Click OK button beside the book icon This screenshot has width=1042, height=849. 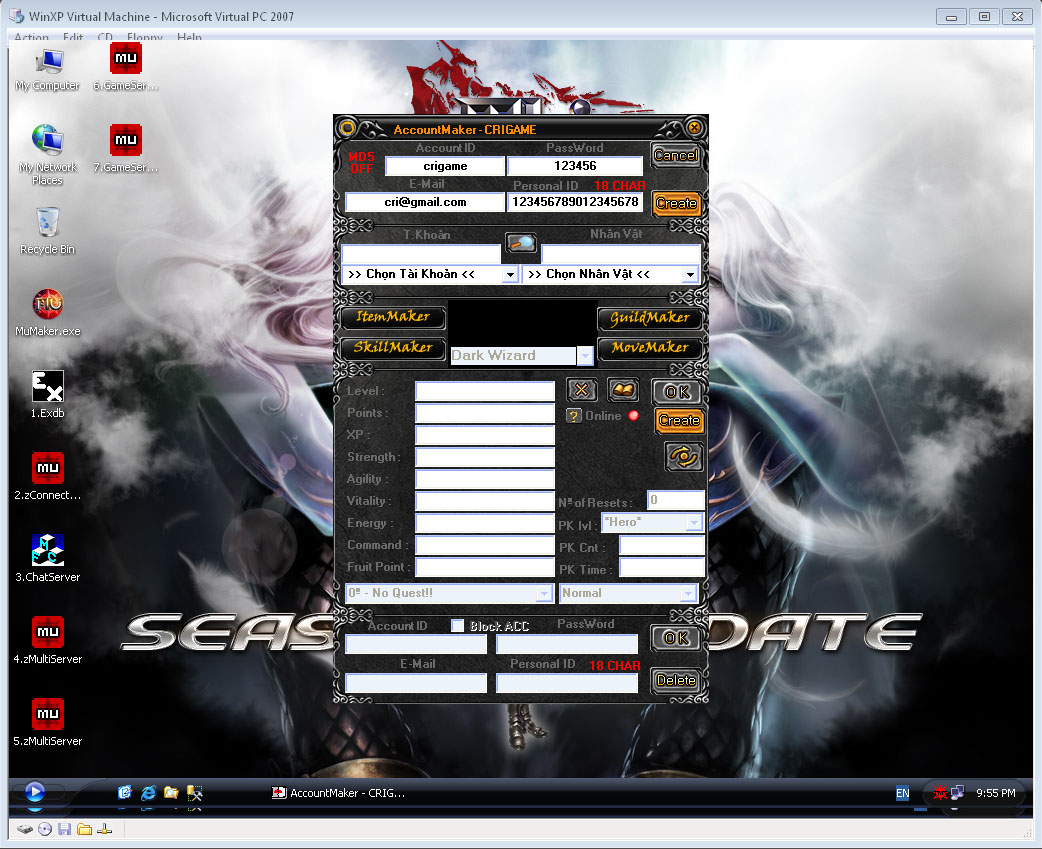[677, 391]
